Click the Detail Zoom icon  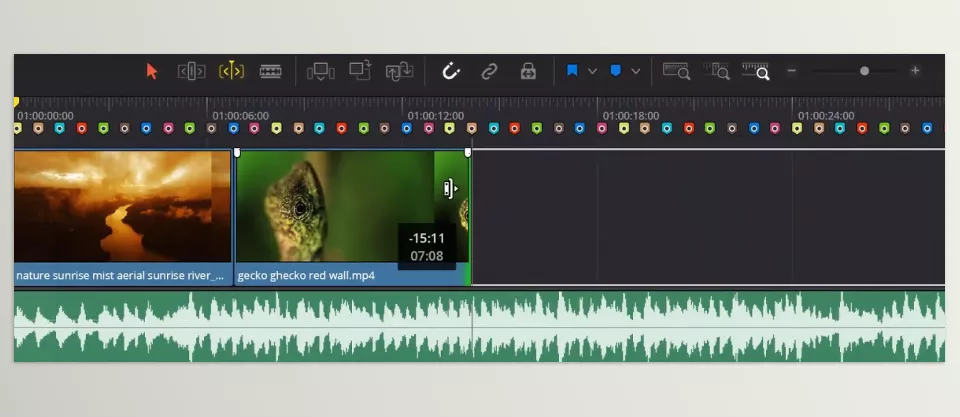pyautogui.click(x=716, y=71)
